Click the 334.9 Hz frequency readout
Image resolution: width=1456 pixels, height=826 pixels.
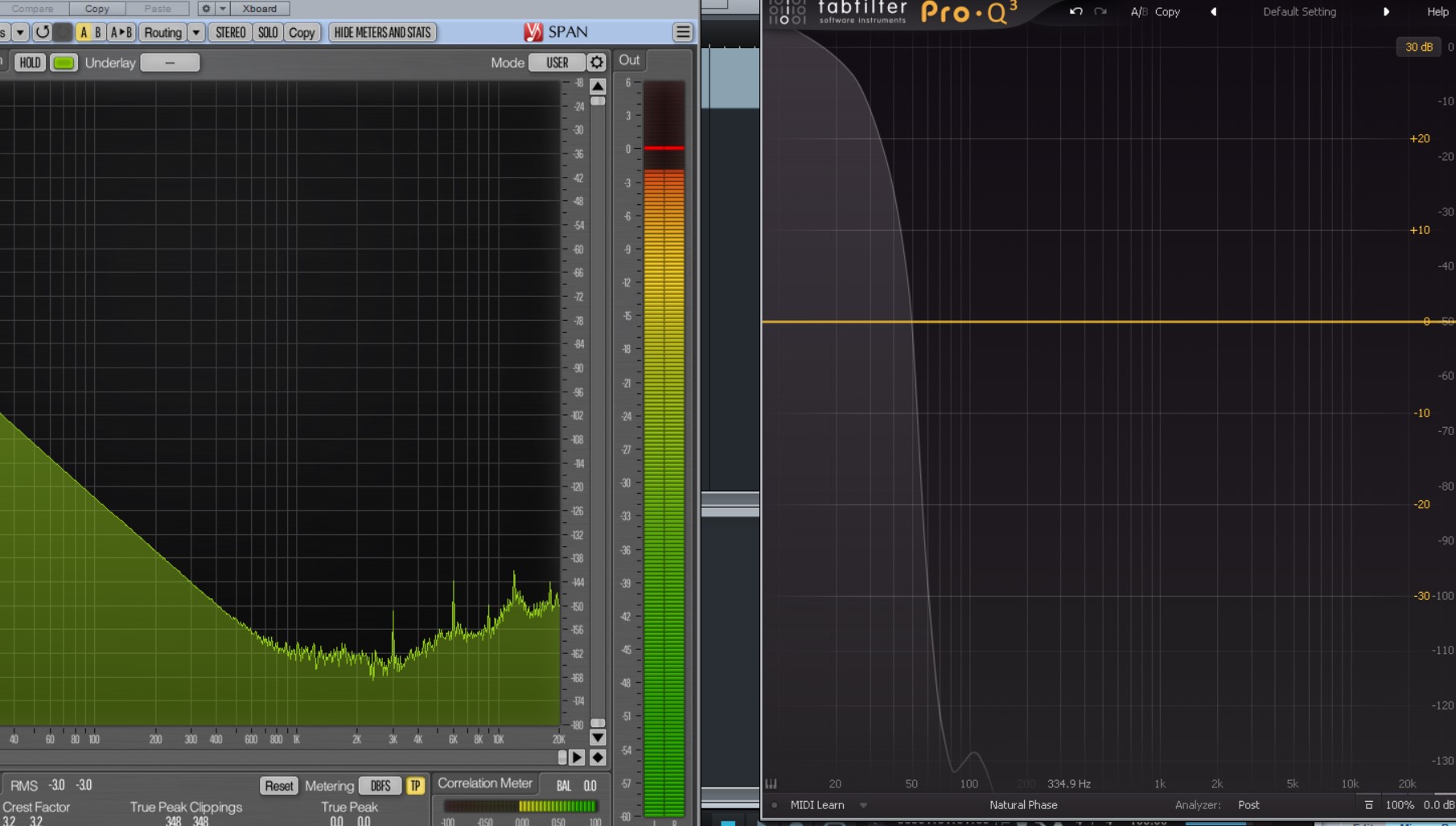tap(1068, 783)
